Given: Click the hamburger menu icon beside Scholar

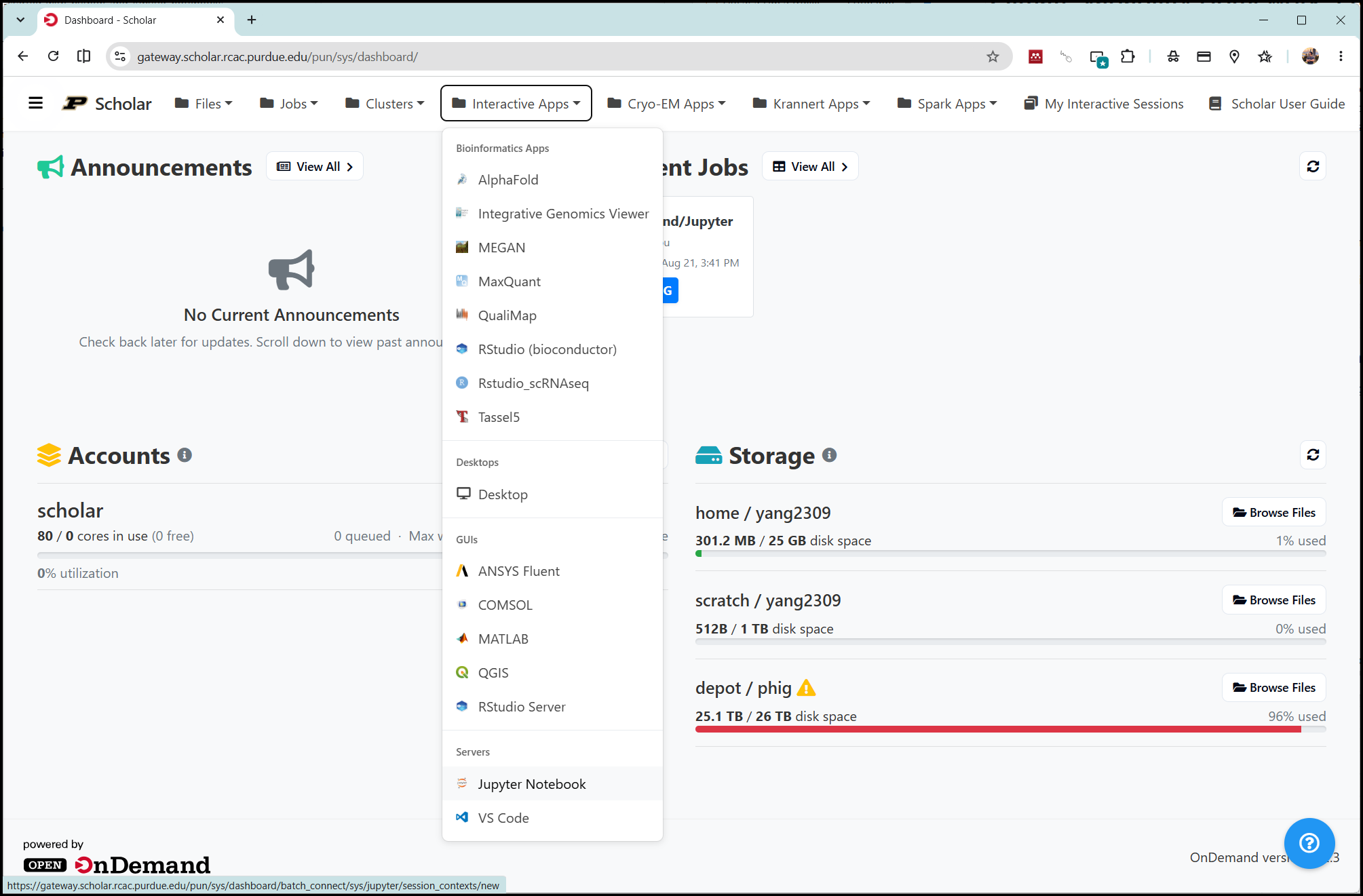Looking at the screenshot, I should coord(35,103).
